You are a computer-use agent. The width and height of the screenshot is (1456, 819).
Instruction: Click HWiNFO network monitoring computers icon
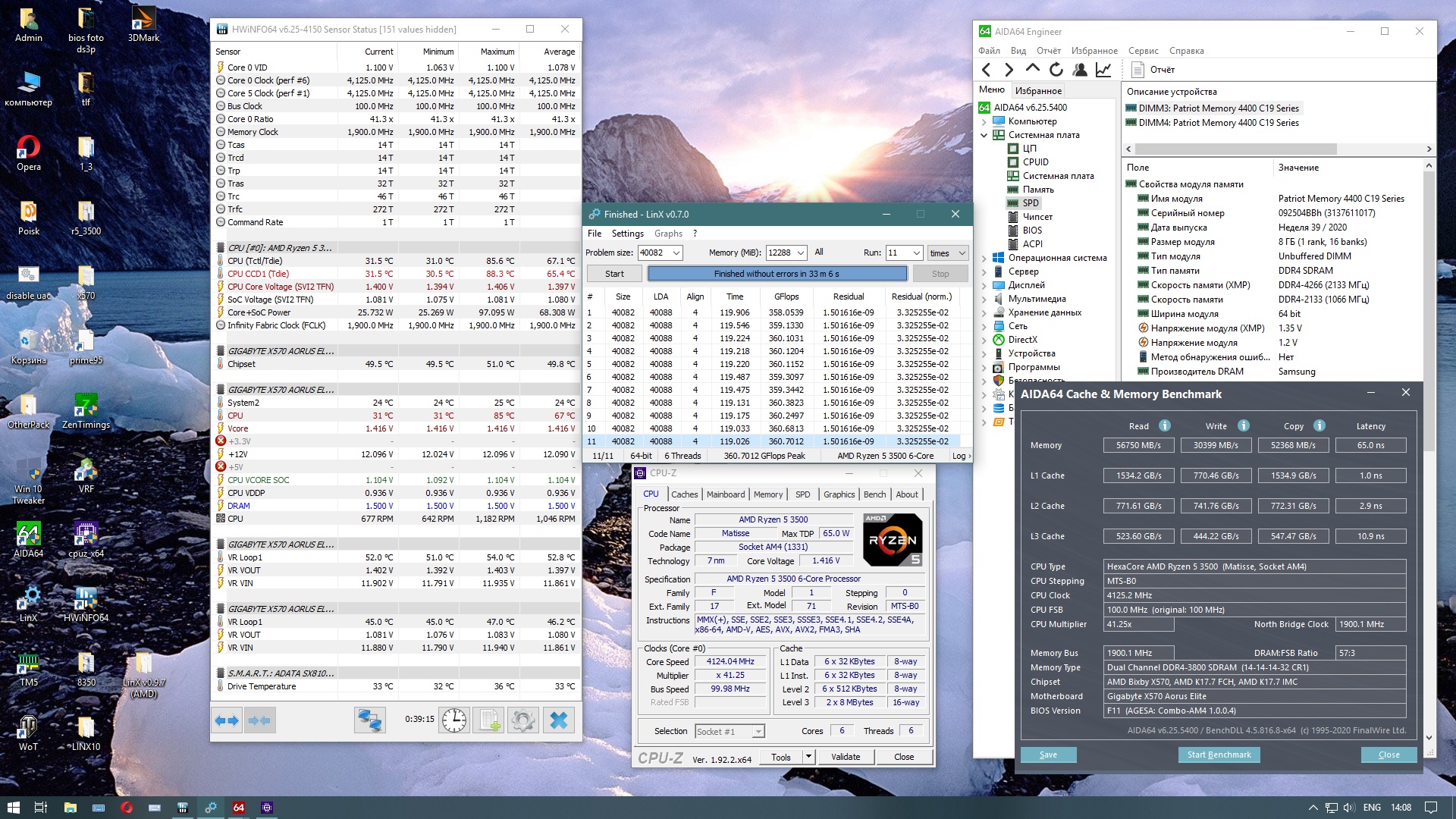370,720
